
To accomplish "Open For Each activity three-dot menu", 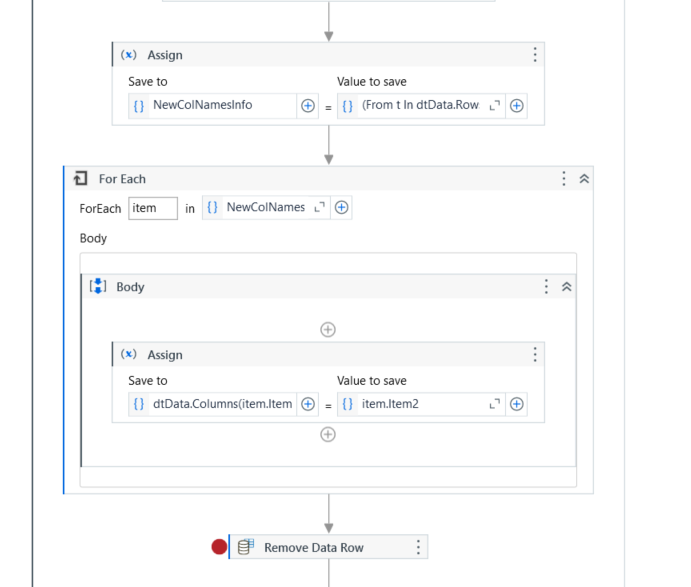I will [x=564, y=179].
